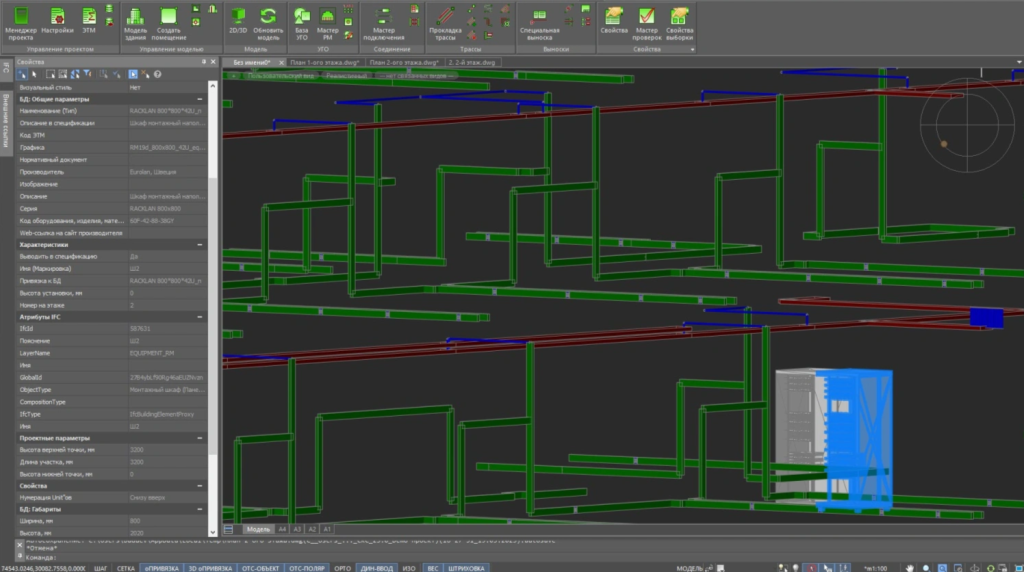Collapse the БД: Общие параметры section
The height and width of the screenshot is (572, 1024).
coord(199,100)
